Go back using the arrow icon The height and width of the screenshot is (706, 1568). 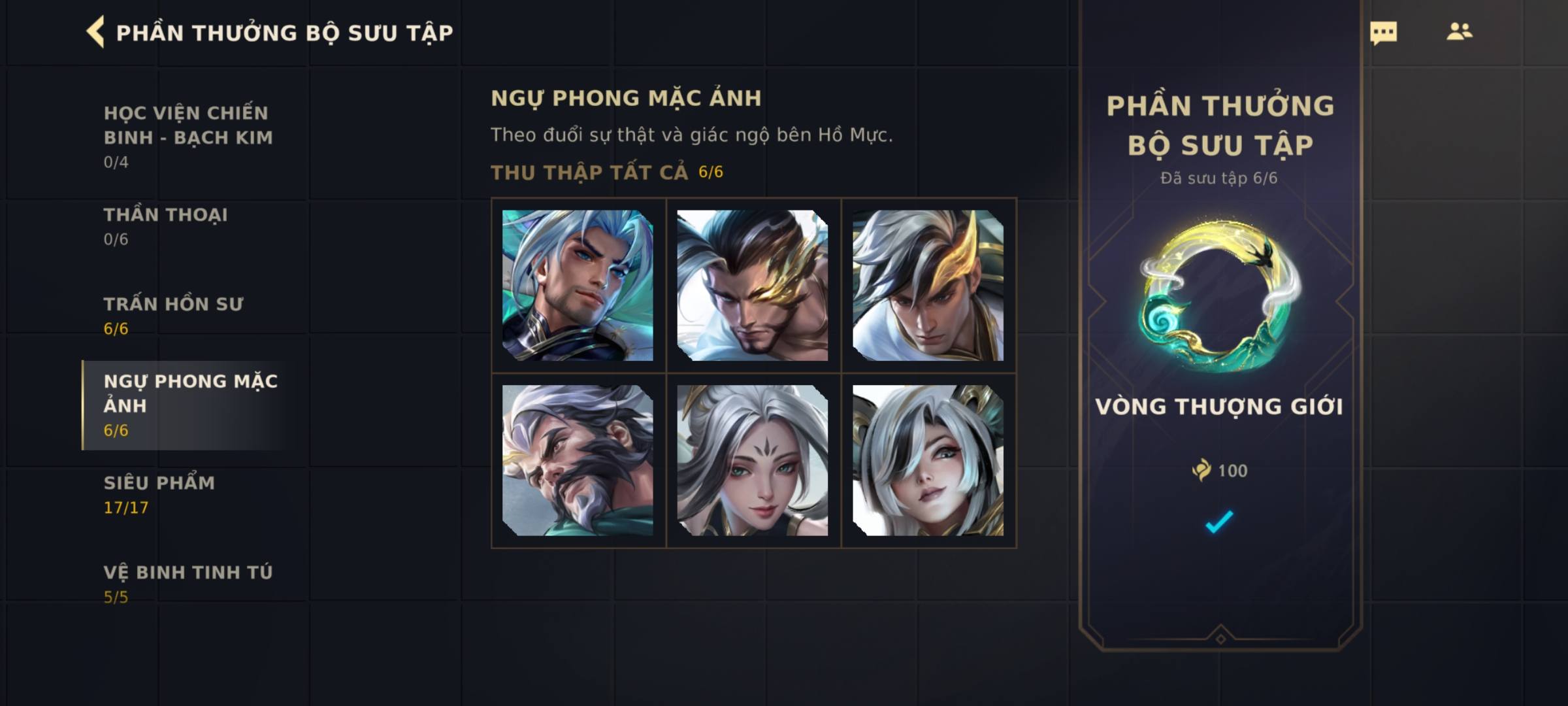[x=95, y=32]
